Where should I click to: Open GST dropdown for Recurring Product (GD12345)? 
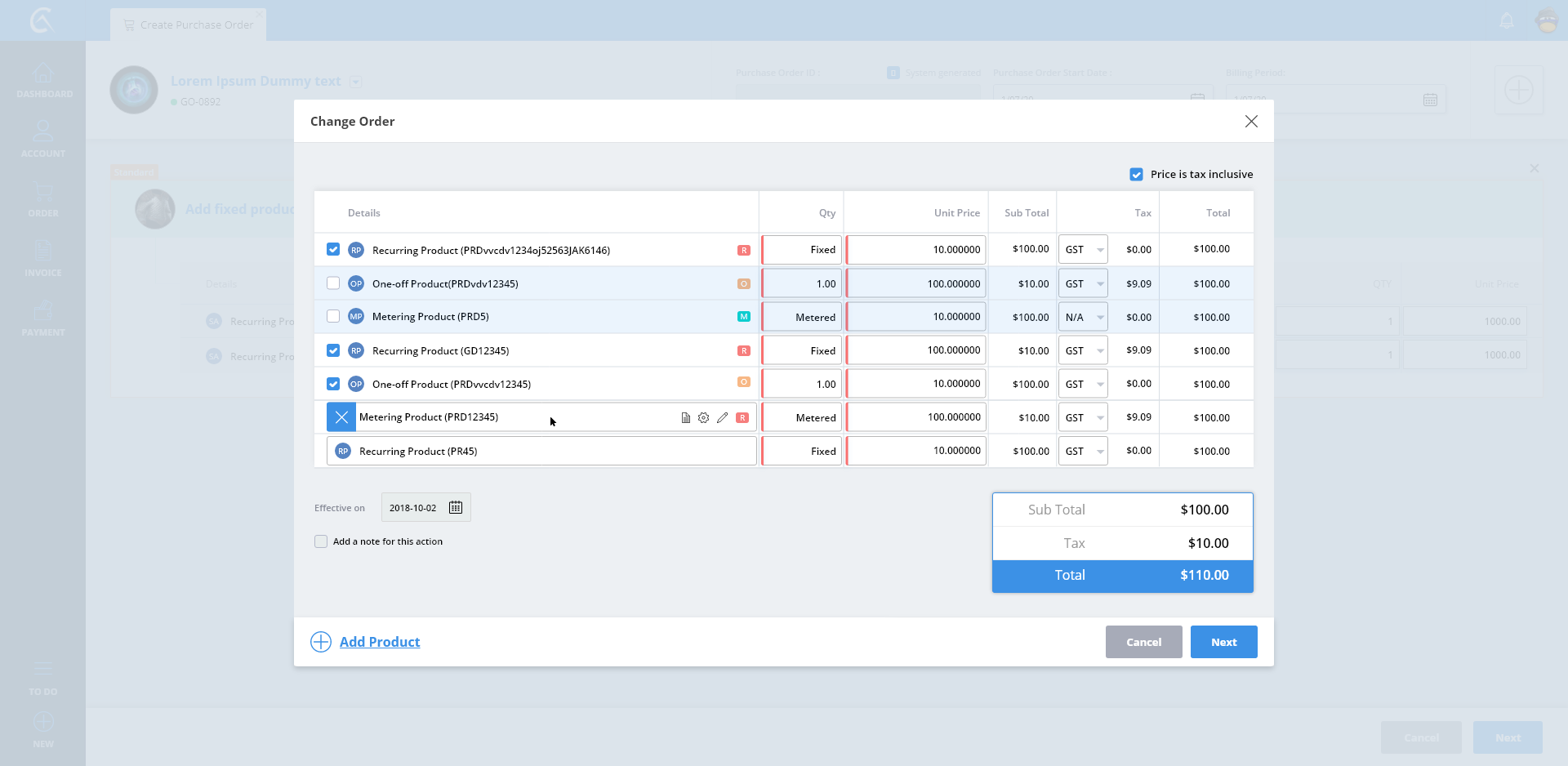(x=1083, y=351)
